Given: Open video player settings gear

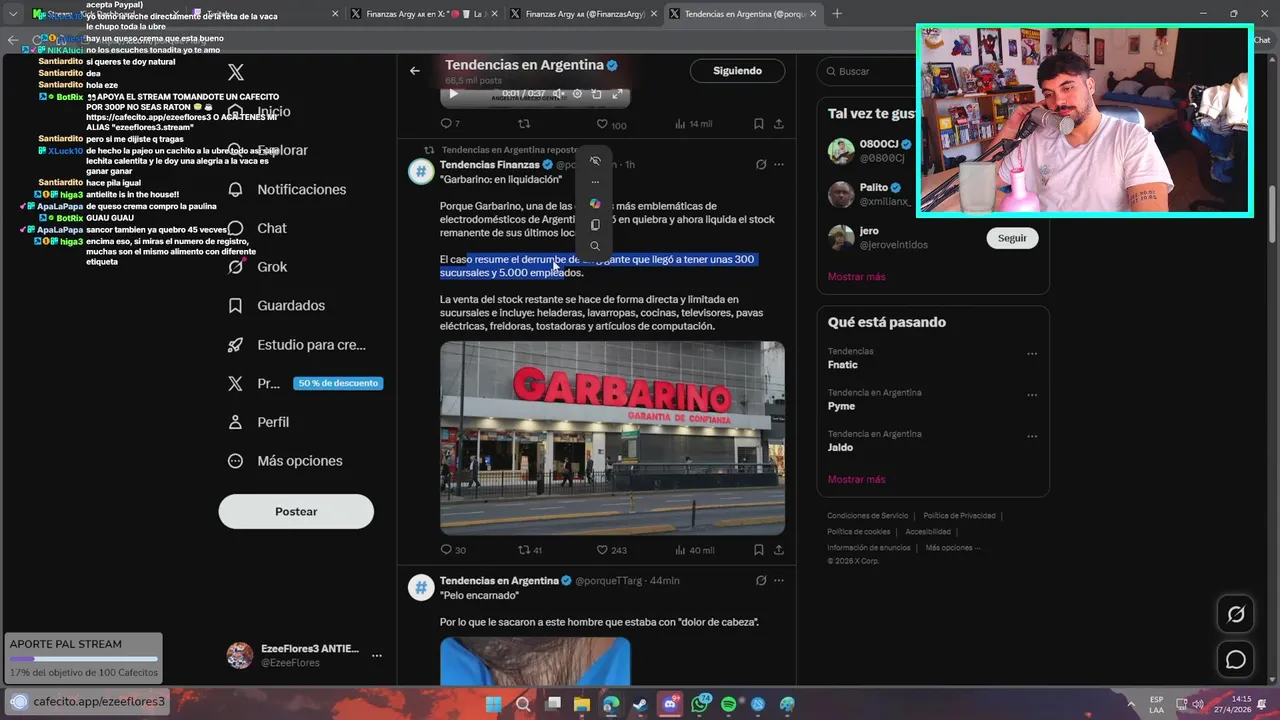Looking at the screenshot, I should pos(577,94).
